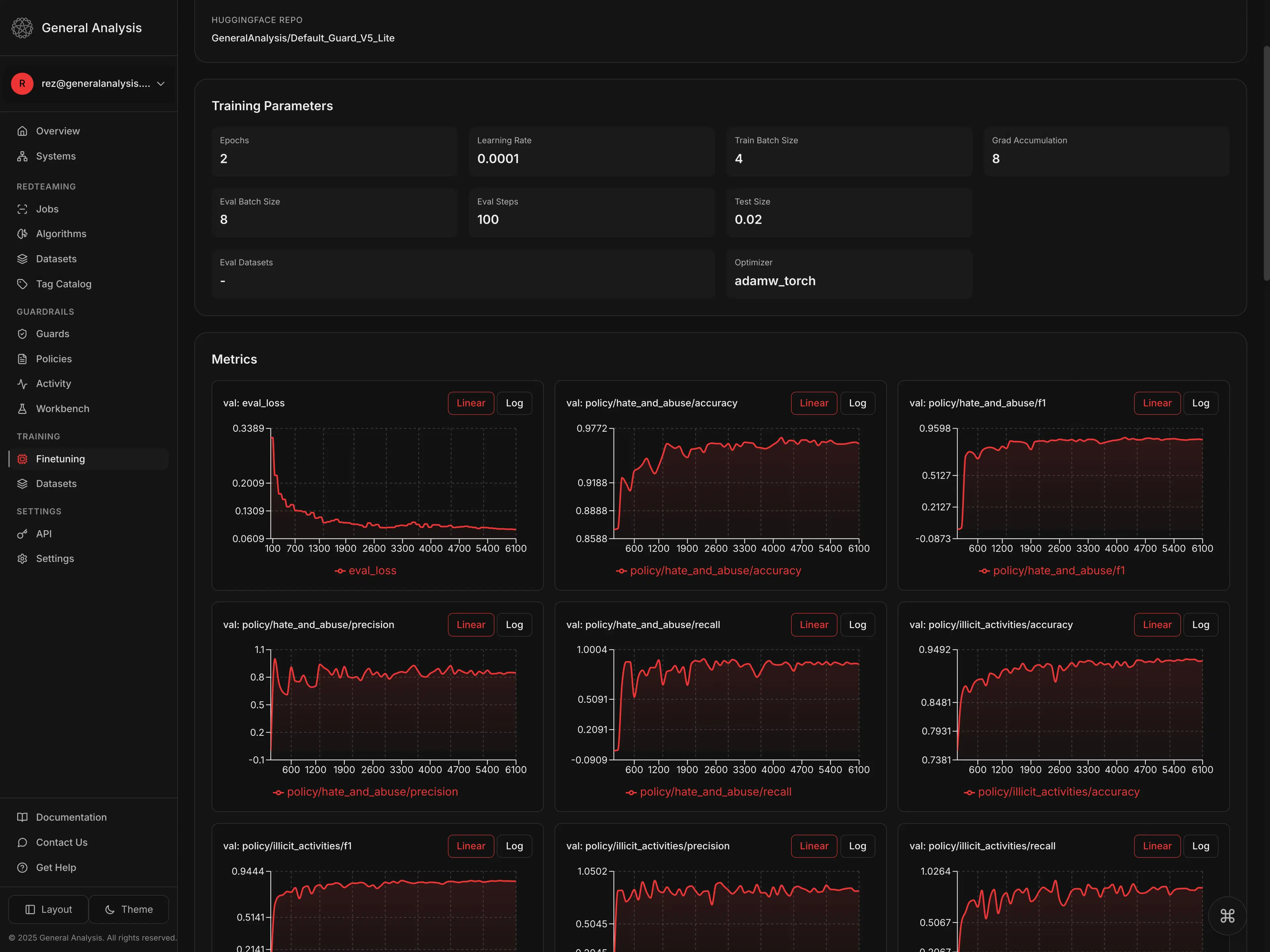1270x952 pixels.
Task: Go to Policies in the Guardrails menu
Action: click(54, 359)
